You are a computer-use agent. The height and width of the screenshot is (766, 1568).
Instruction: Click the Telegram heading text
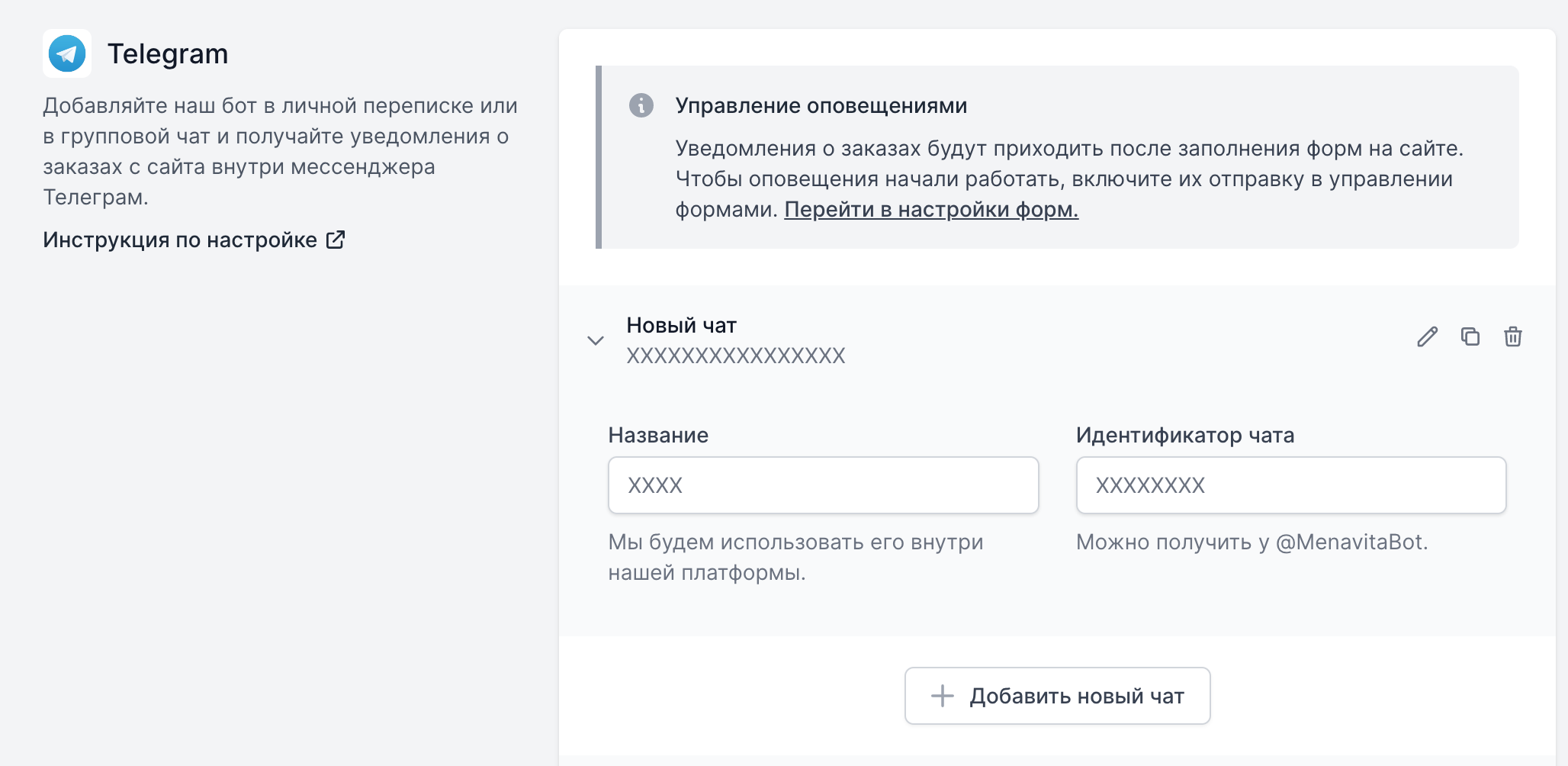(x=168, y=53)
